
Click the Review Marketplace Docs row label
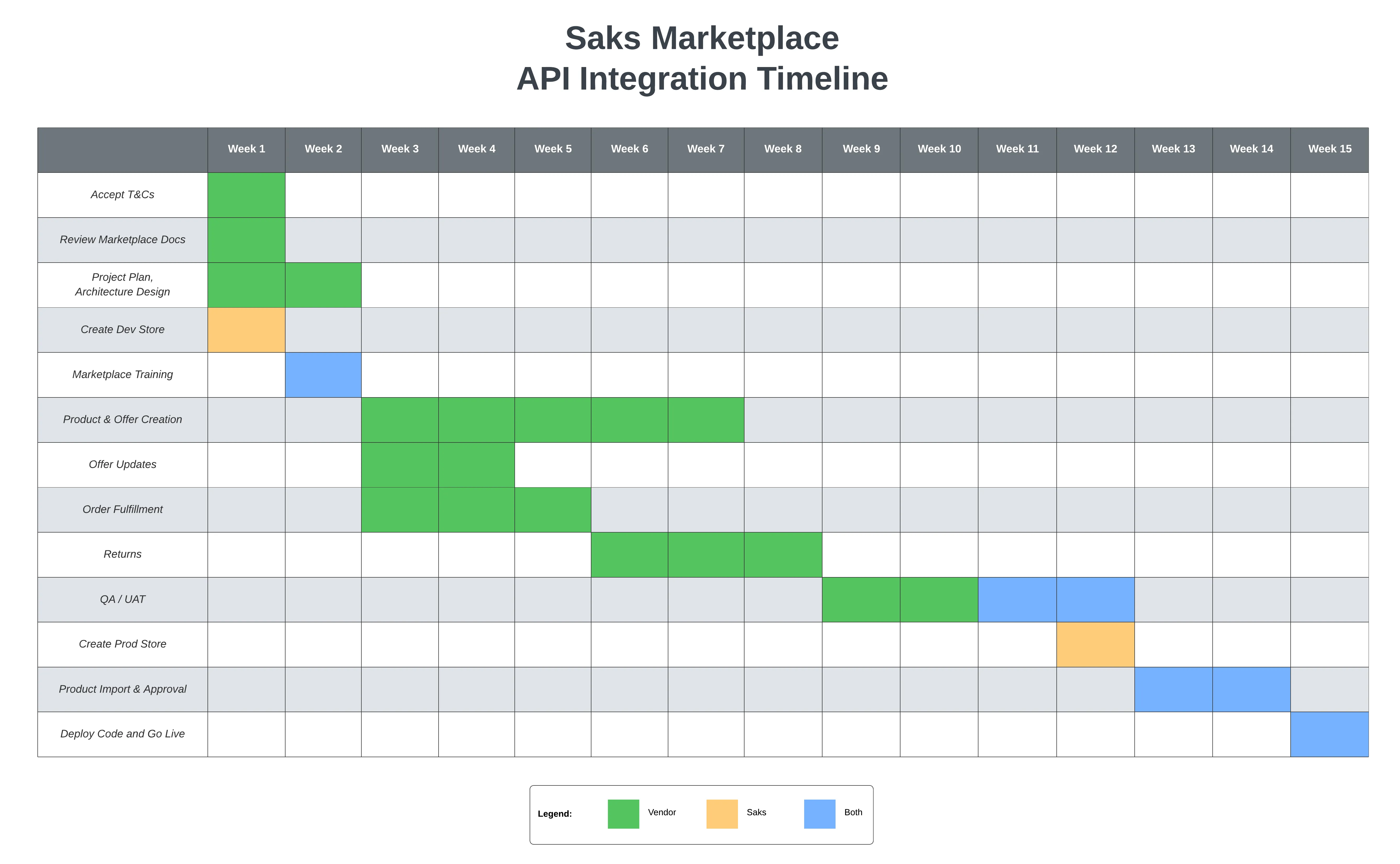[x=122, y=240]
